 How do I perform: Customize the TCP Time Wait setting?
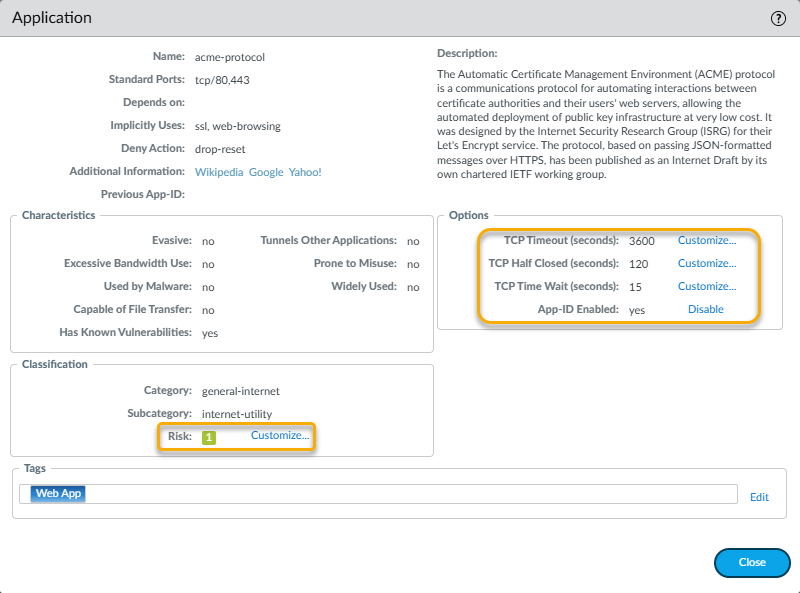tap(706, 287)
